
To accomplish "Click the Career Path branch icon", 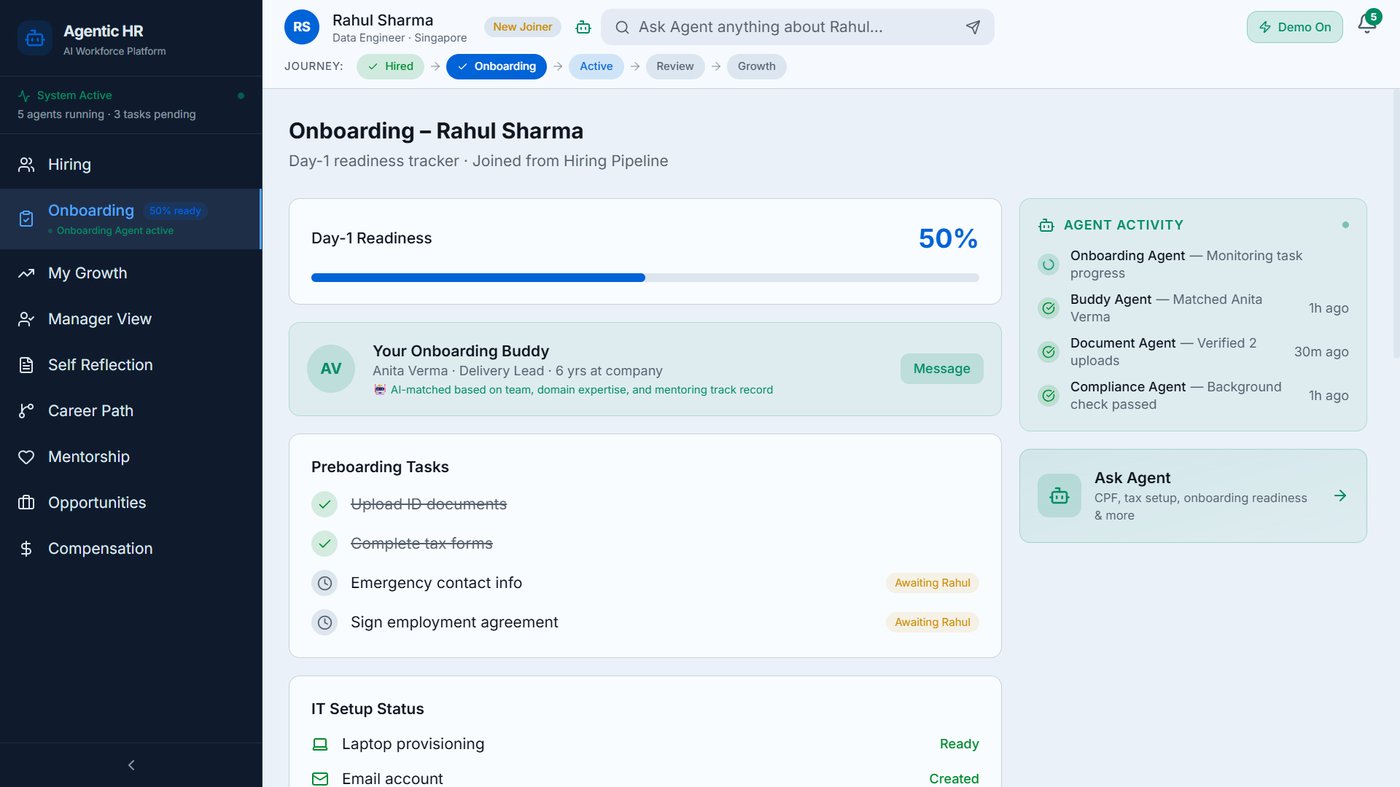I will (27, 411).
